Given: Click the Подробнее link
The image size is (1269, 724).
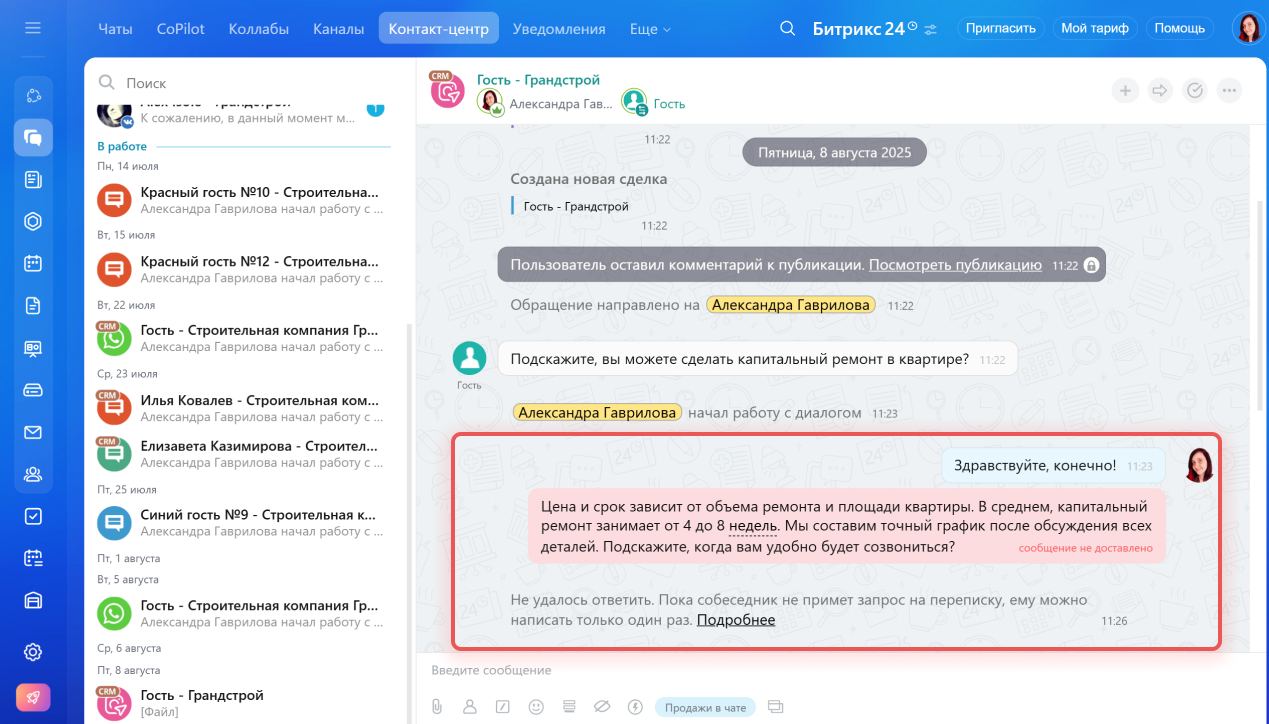Looking at the screenshot, I should (736, 620).
